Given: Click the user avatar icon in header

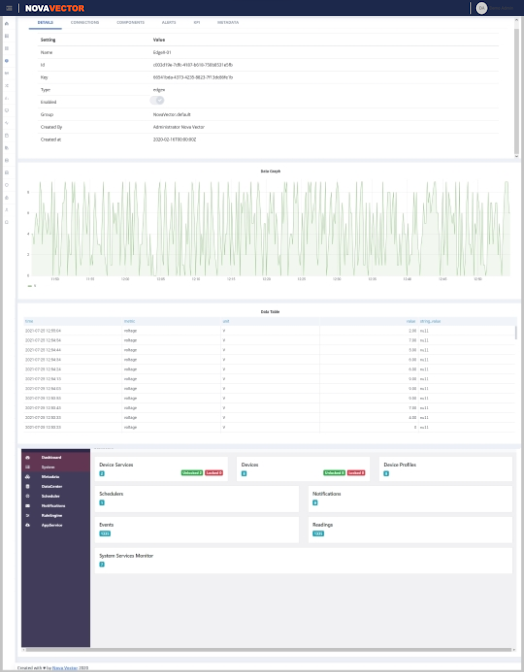Looking at the screenshot, I should pyautogui.click(x=482, y=8).
